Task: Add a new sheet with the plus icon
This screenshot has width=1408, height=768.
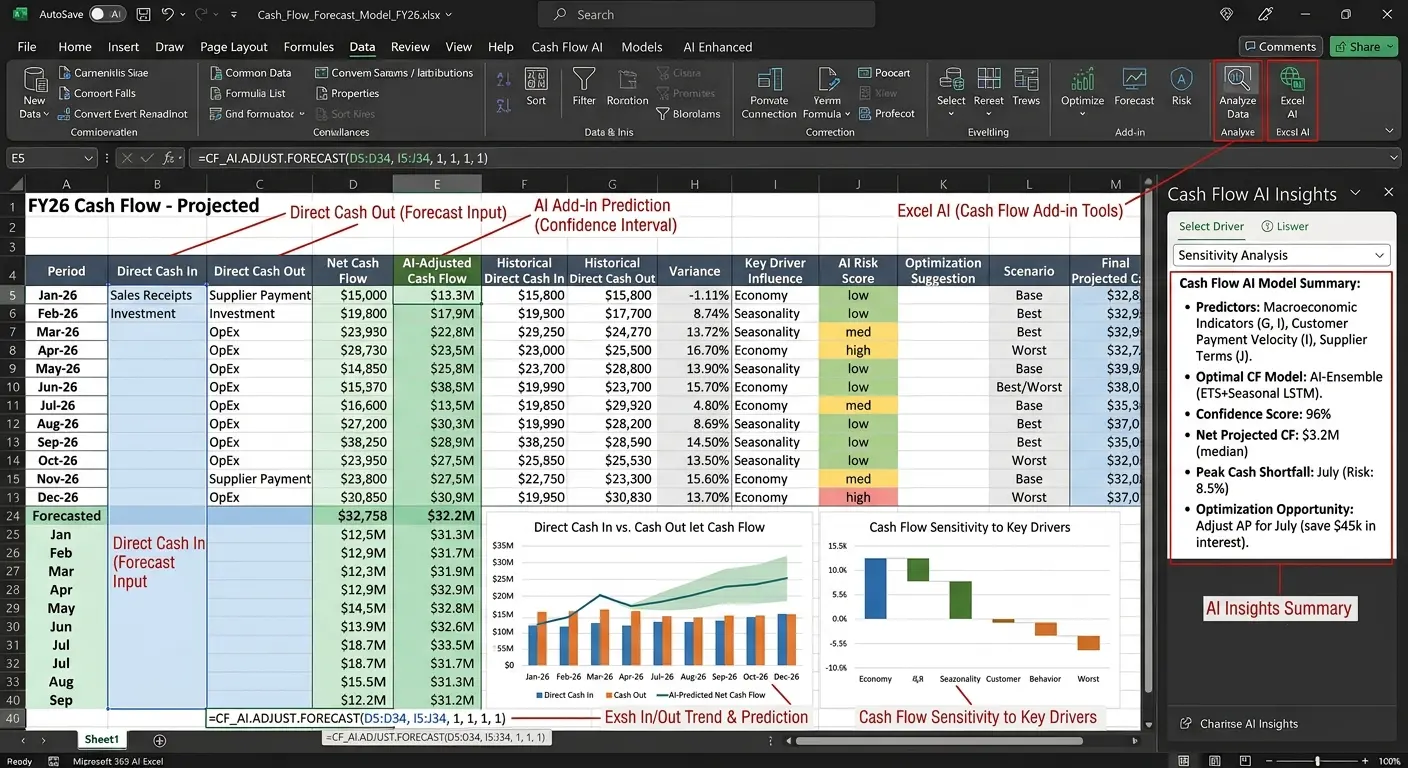Action: pyautogui.click(x=160, y=741)
